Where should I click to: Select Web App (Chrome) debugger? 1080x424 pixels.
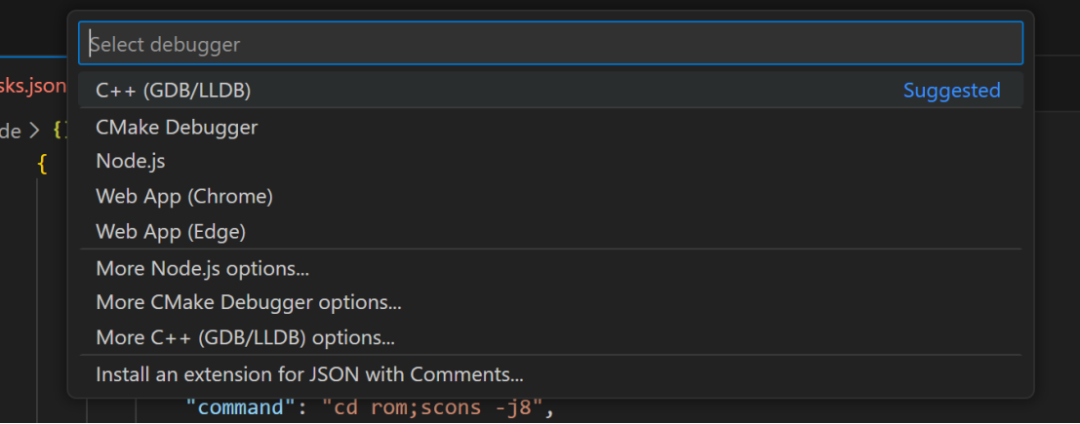(x=550, y=196)
